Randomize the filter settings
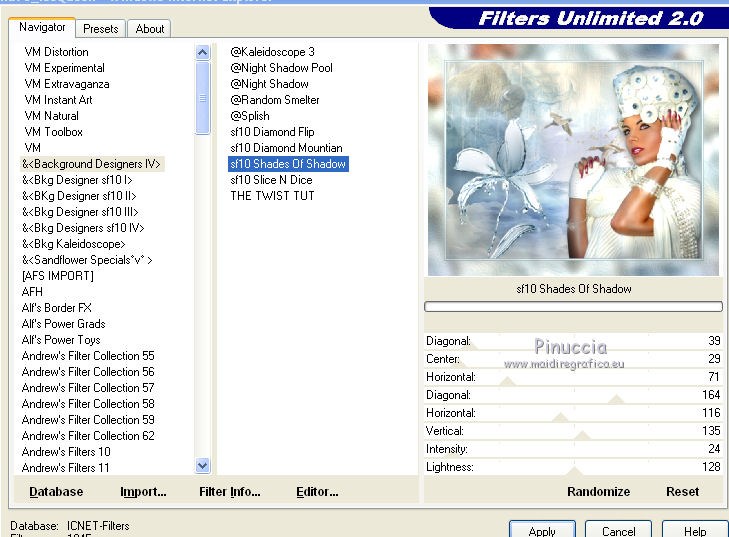 (598, 492)
